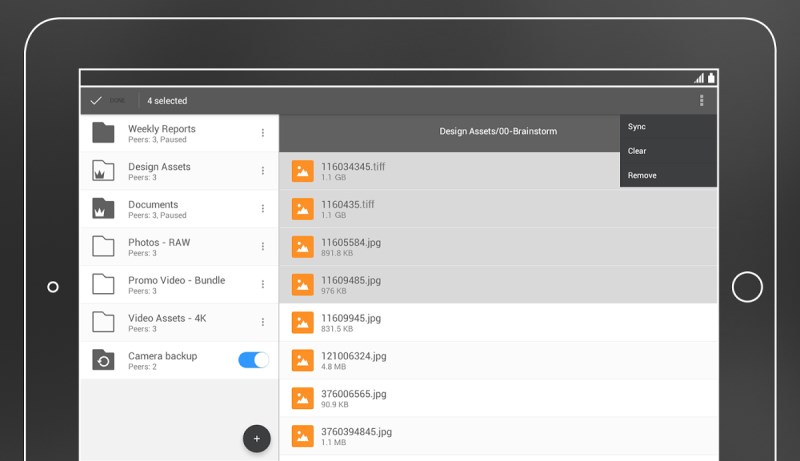This screenshot has height=461, width=800.
Task: Open Photos - RAW folder options menu
Action: [263, 246]
